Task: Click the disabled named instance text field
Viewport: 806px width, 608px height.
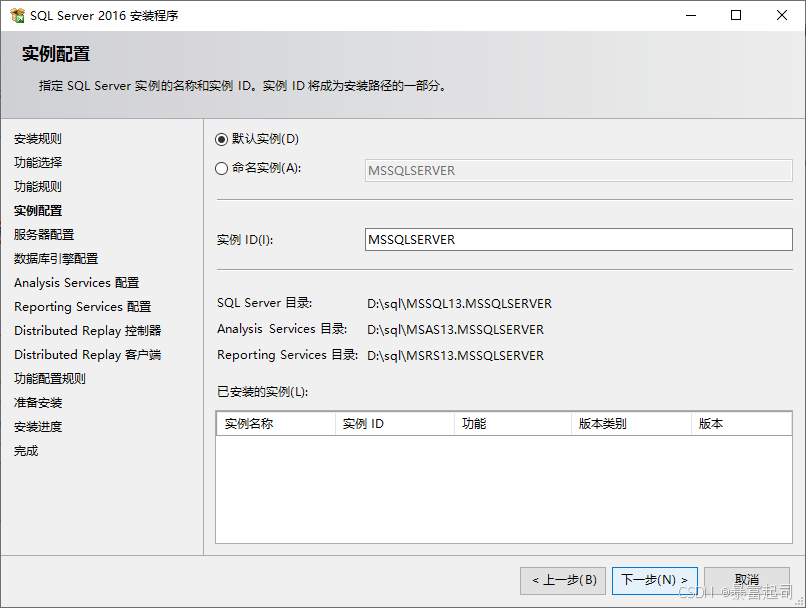Action: coord(579,171)
